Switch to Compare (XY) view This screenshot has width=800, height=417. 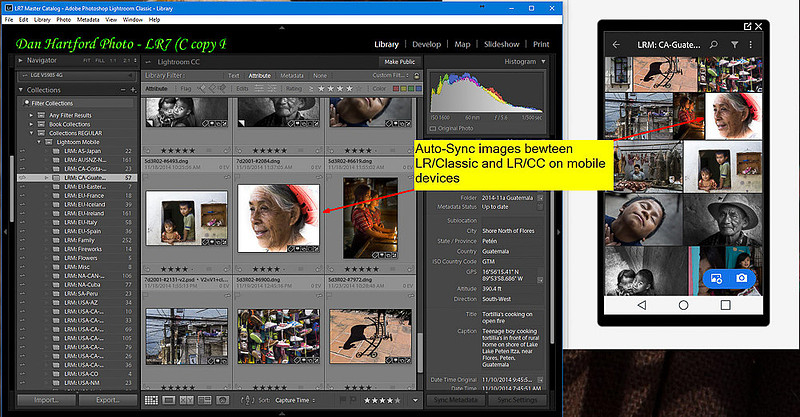pos(186,400)
